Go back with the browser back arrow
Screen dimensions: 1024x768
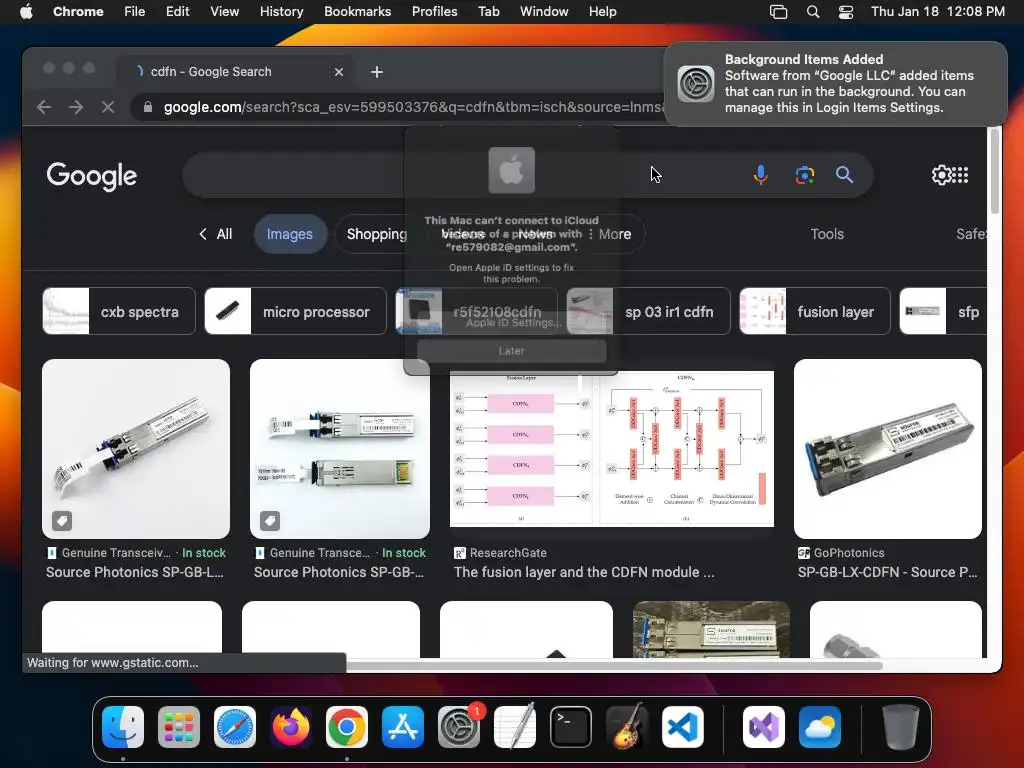44,107
